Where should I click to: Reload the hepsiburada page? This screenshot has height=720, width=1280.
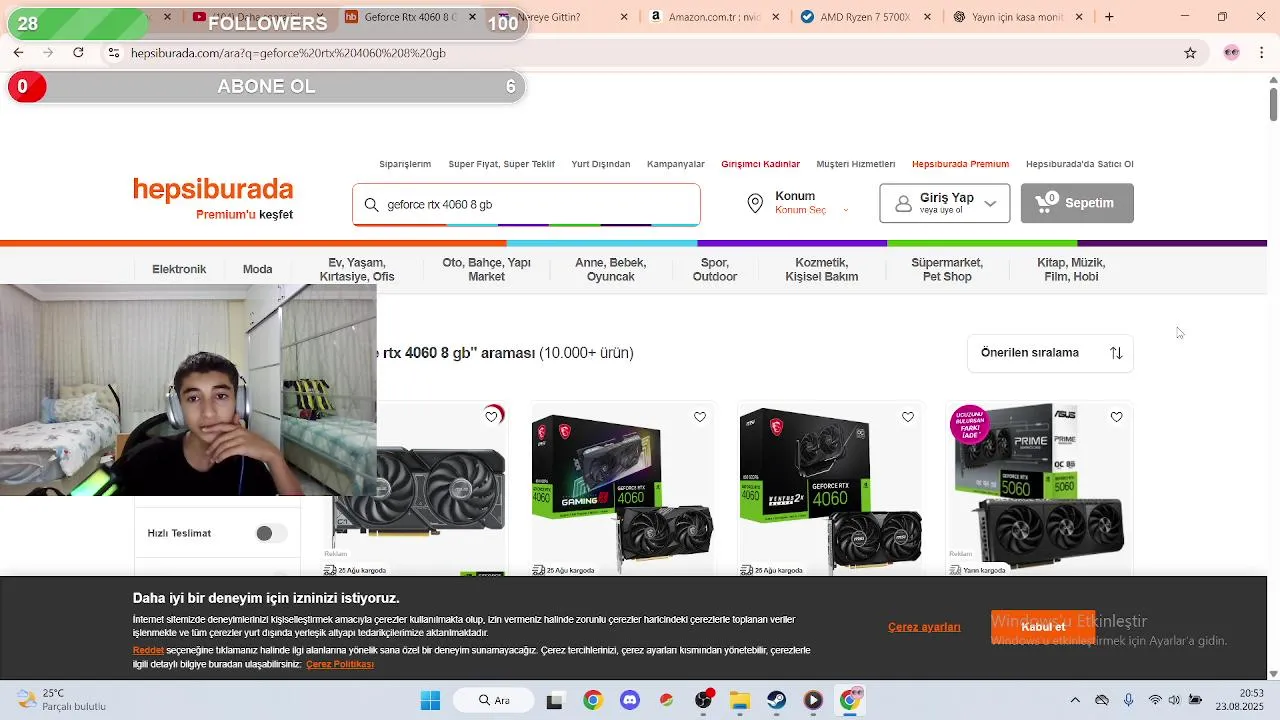78,53
